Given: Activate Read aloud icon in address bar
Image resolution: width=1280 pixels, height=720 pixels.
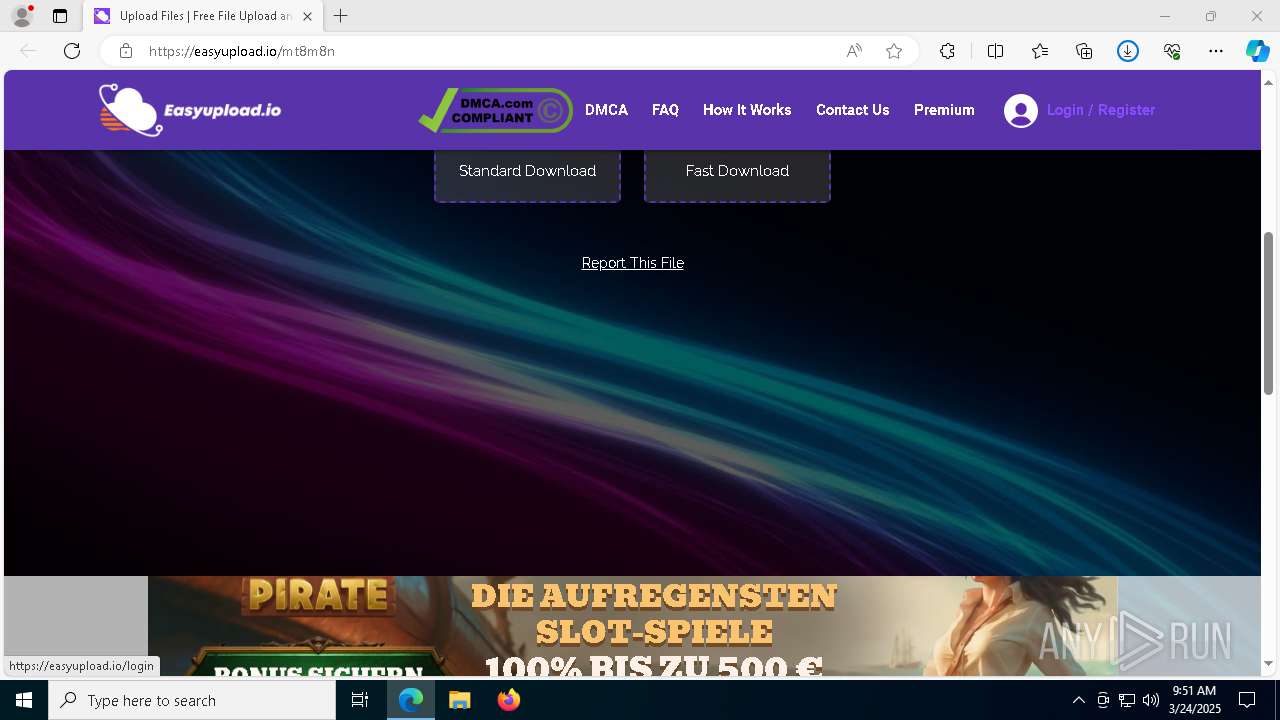Looking at the screenshot, I should click(x=854, y=51).
